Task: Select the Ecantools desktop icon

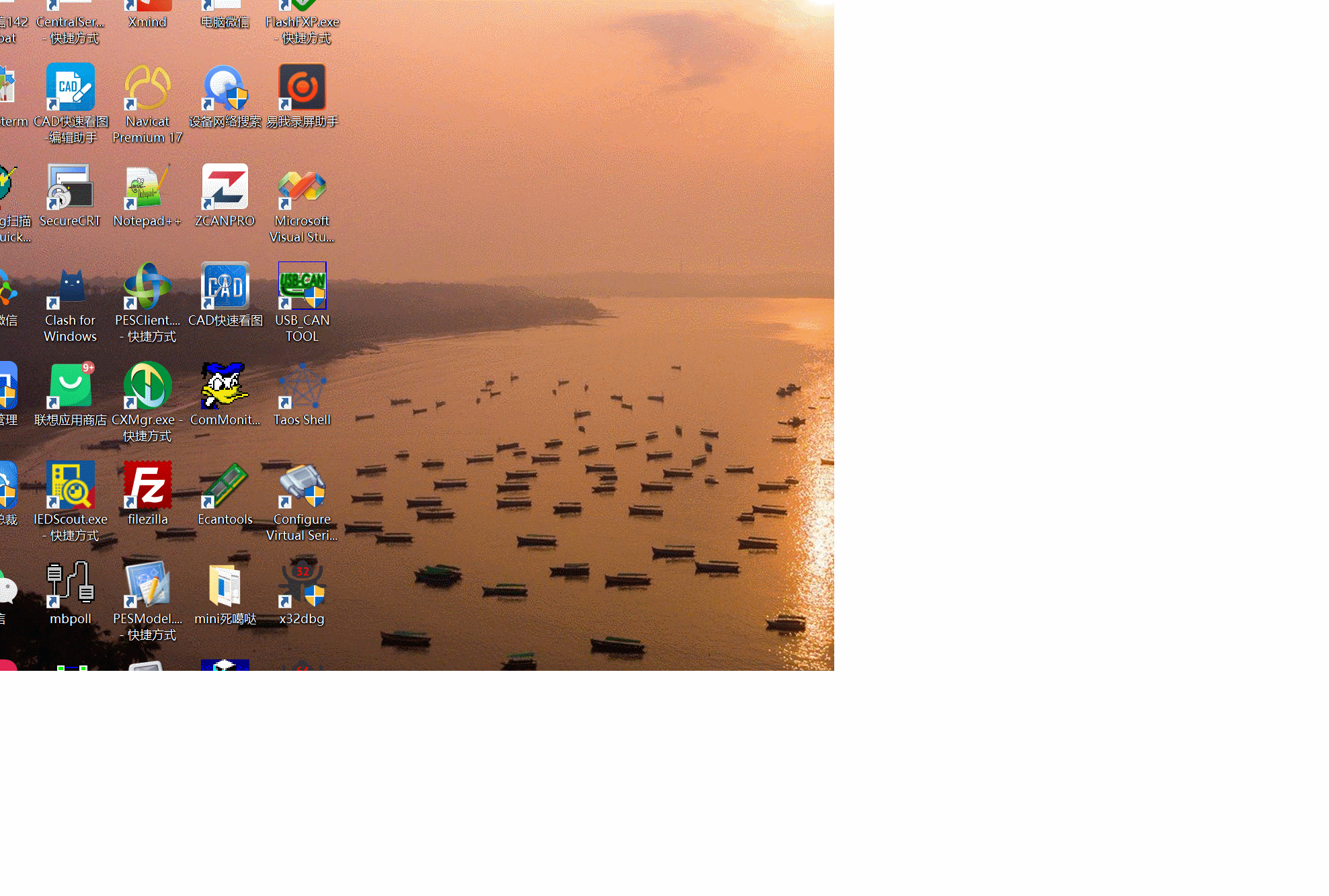Action: click(x=225, y=485)
